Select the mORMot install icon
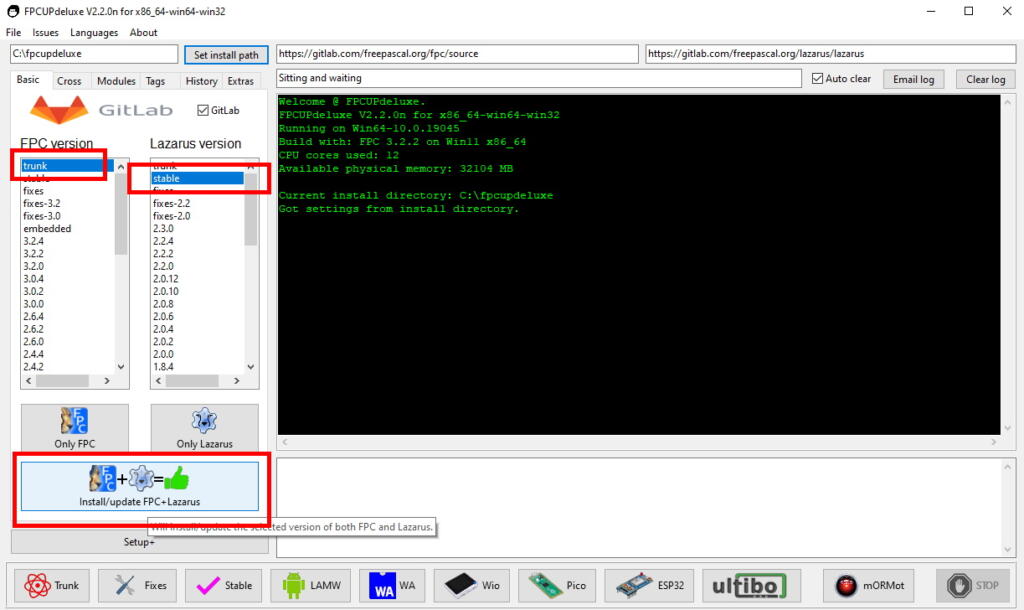The image size is (1024, 610). tap(867, 585)
